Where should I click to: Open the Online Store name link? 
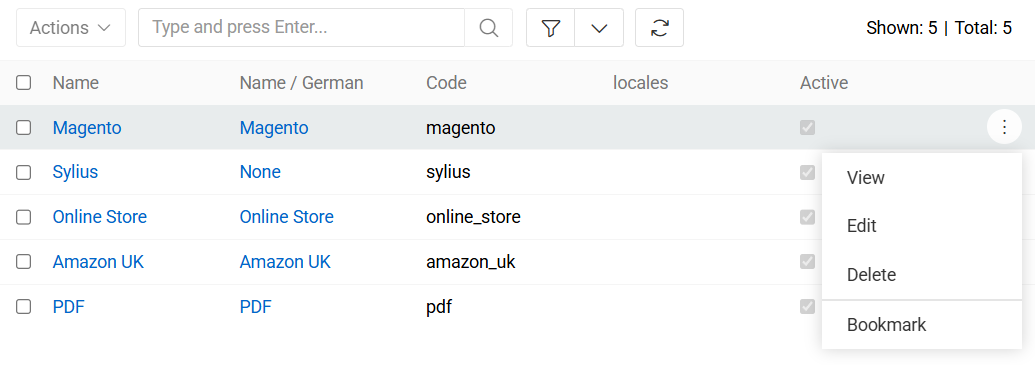click(100, 216)
